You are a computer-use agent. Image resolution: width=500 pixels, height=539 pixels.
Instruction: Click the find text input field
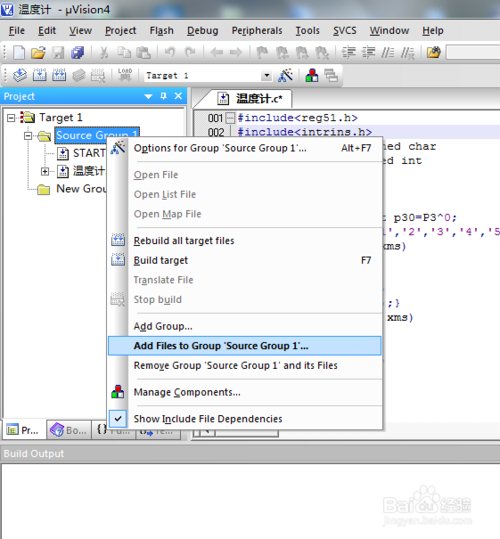pos(473,53)
